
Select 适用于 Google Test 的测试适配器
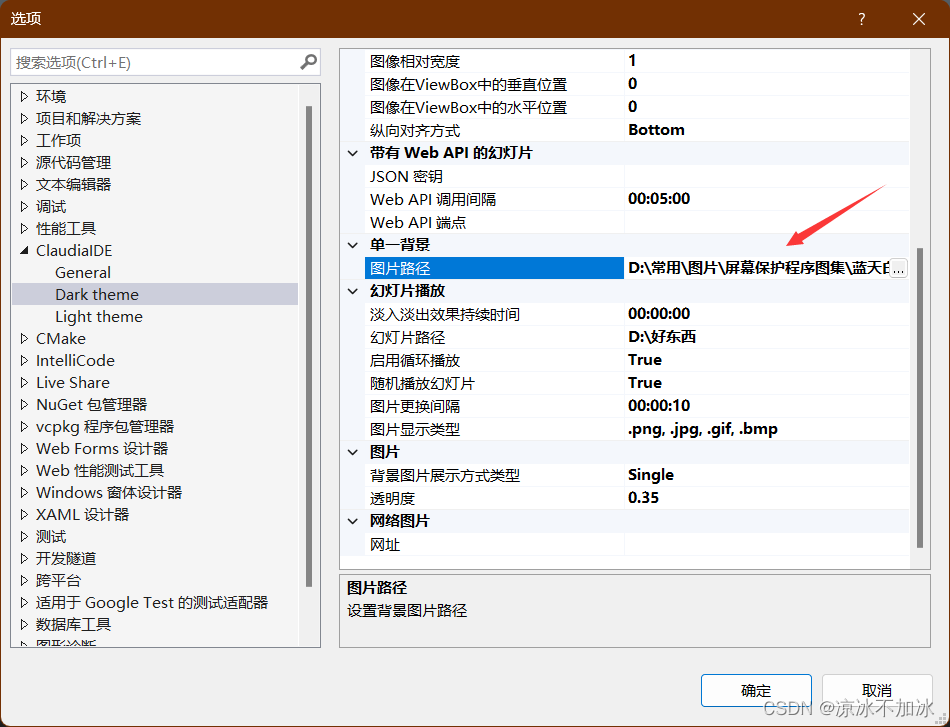click(x=151, y=603)
